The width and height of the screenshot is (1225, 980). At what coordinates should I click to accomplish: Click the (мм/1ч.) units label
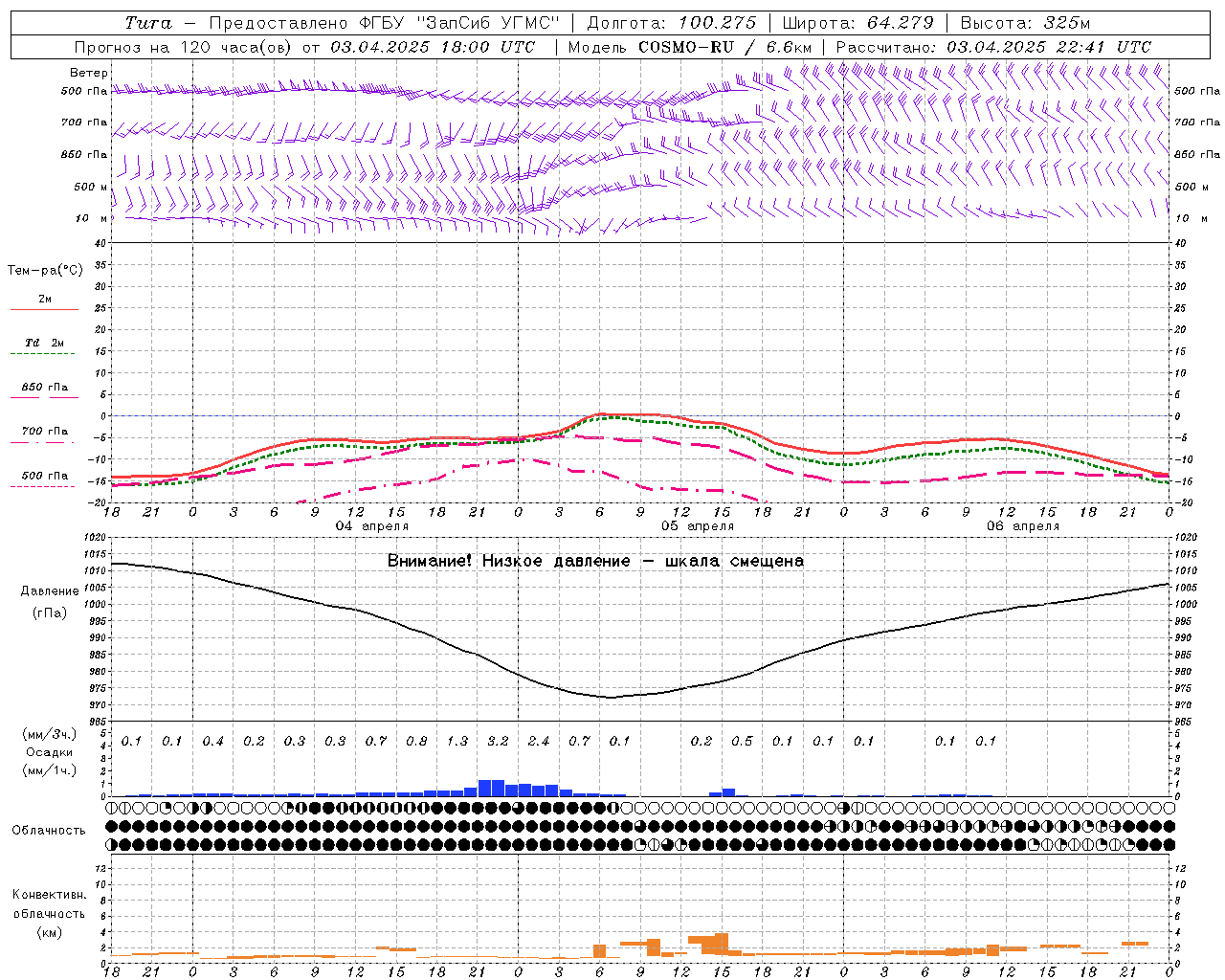[x=49, y=770]
